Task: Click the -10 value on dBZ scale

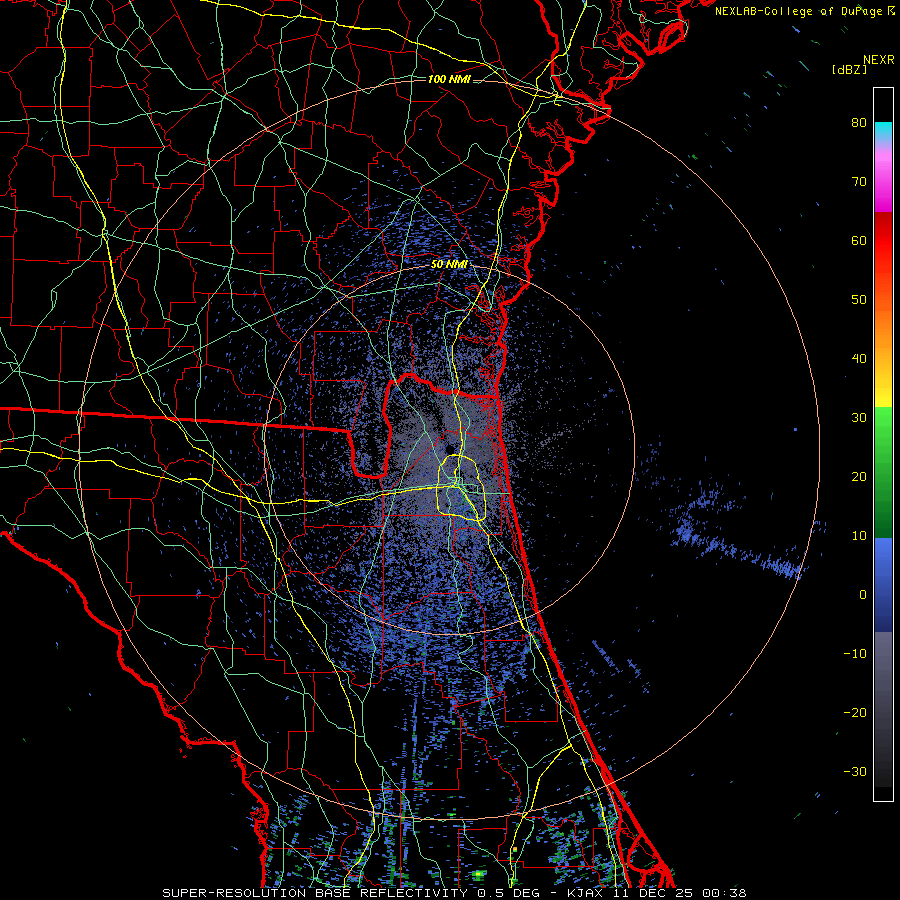Action: click(855, 653)
